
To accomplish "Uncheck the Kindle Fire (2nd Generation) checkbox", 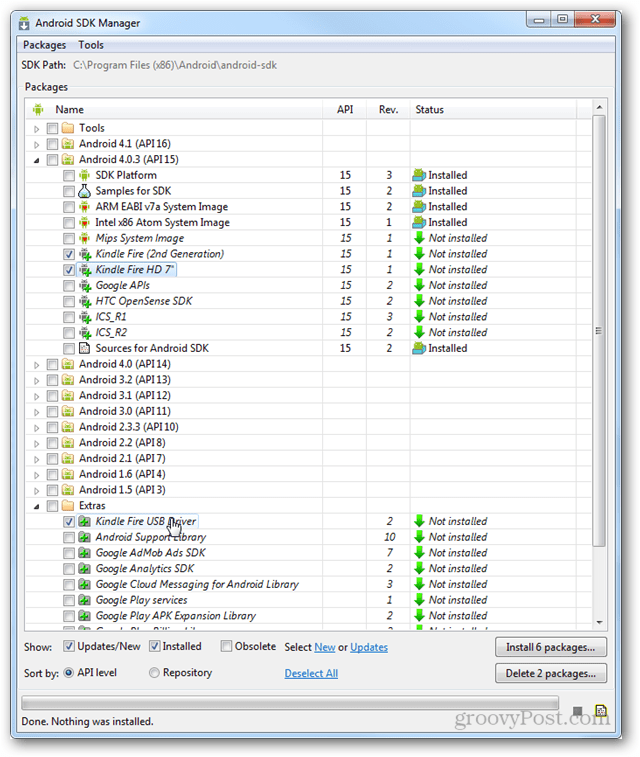I will pyautogui.click(x=69, y=254).
